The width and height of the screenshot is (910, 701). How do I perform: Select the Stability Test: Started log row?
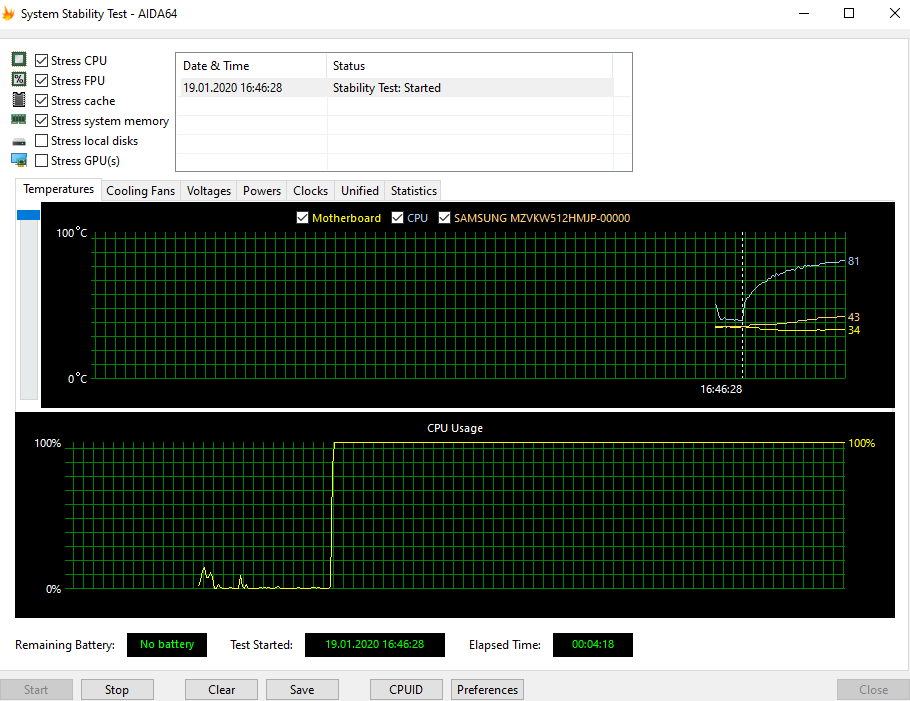(x=397, y=88)
